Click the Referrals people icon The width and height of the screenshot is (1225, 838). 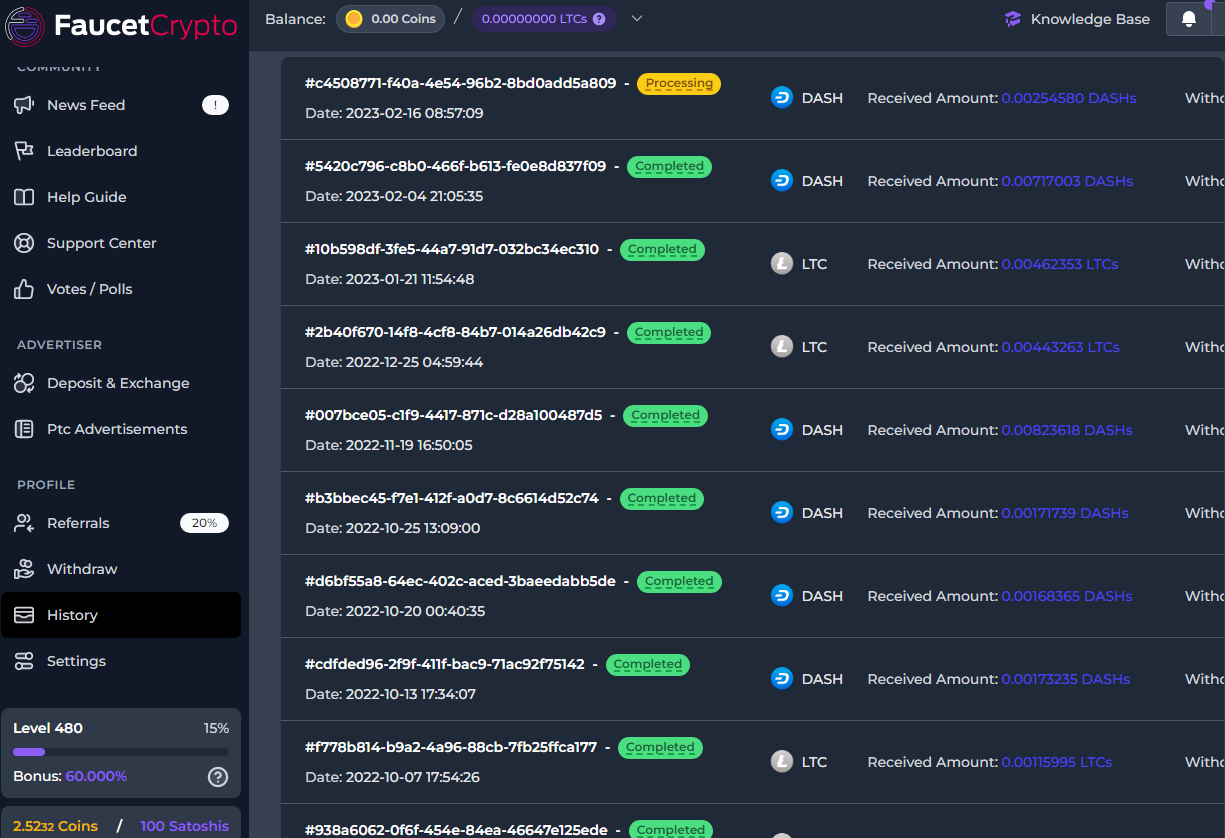24,523
